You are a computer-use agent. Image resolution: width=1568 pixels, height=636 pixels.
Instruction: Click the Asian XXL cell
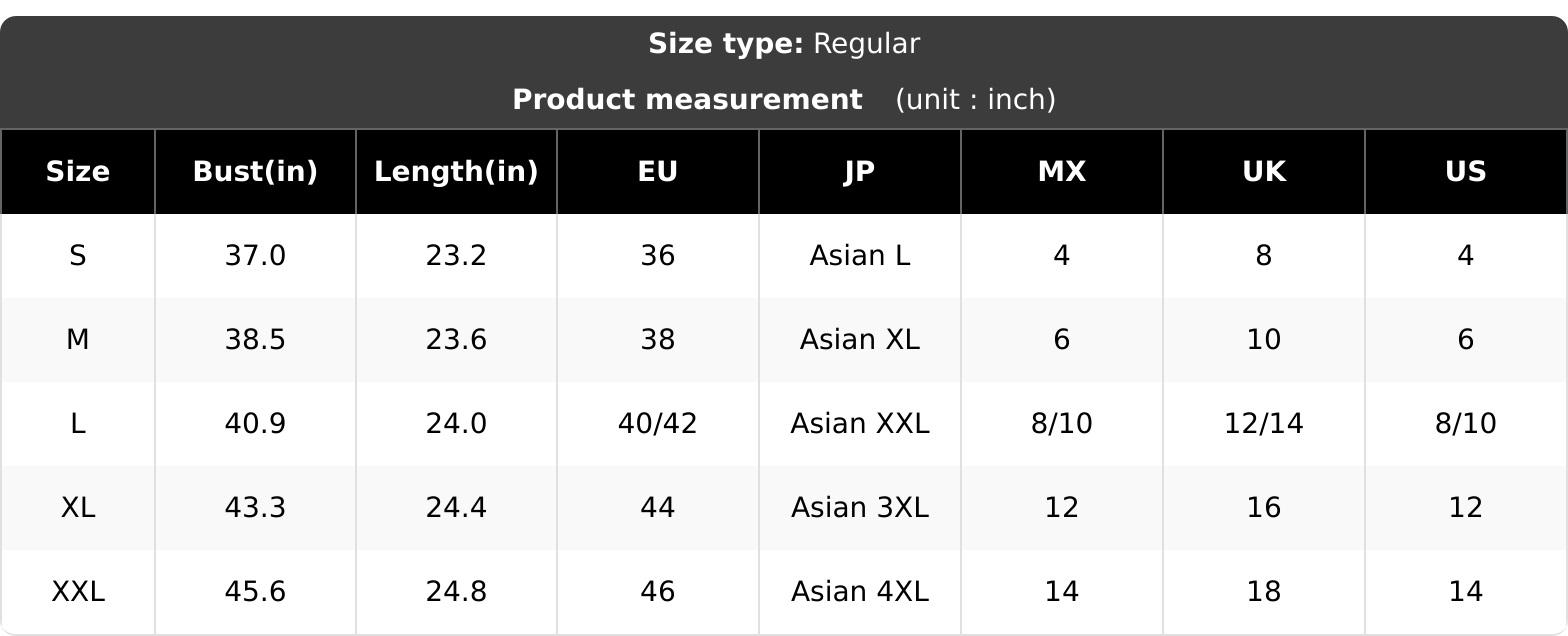tap(860, 424)
